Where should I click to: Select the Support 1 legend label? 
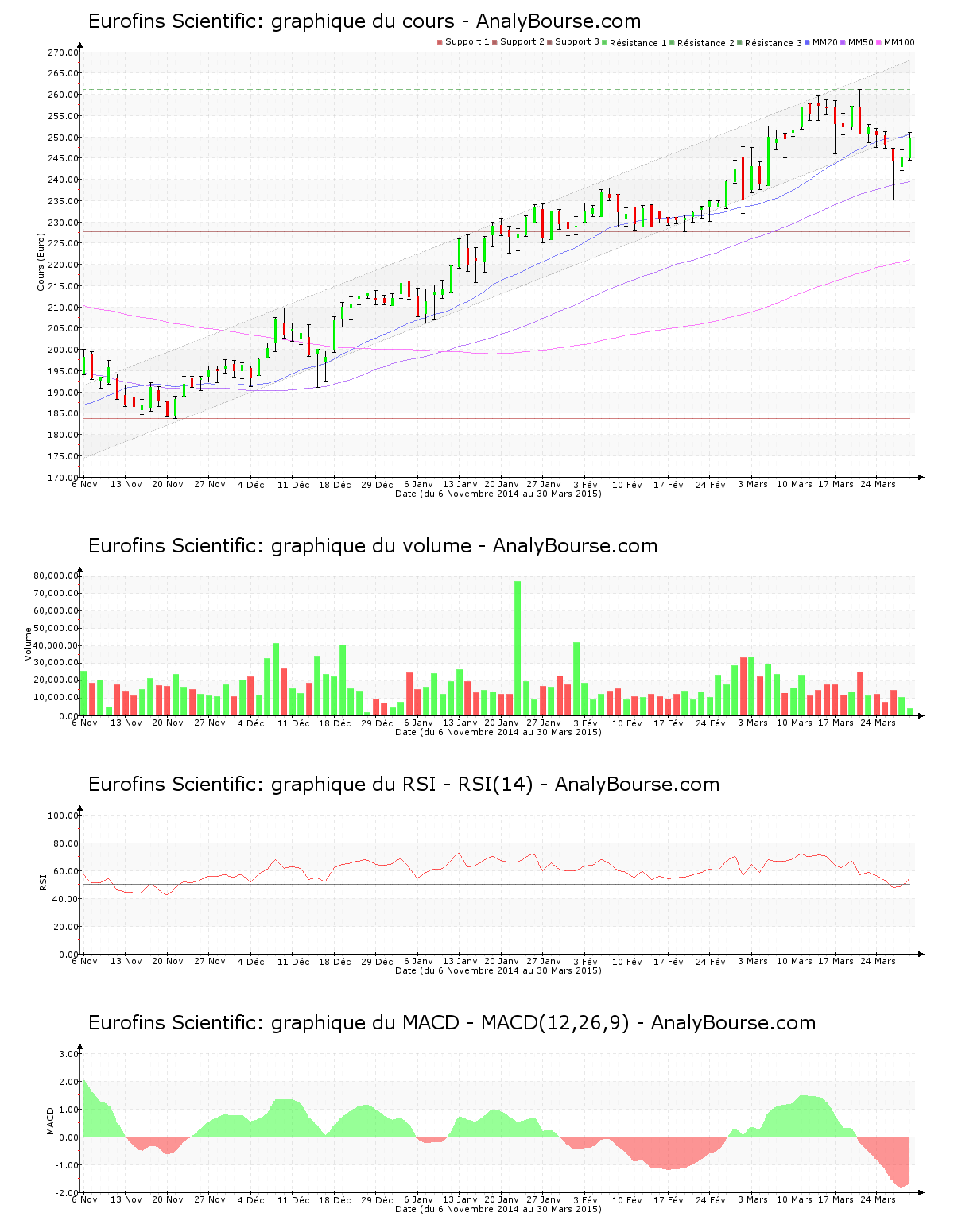(467, 42)
